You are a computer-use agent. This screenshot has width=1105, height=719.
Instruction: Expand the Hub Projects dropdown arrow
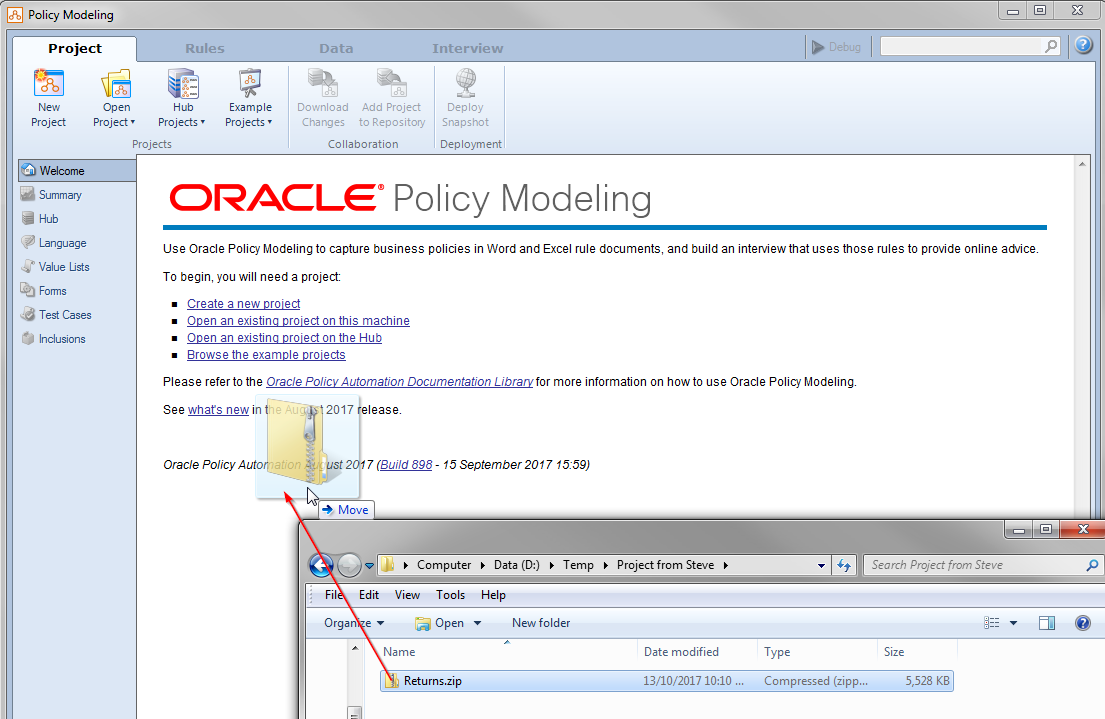point(202,122)
